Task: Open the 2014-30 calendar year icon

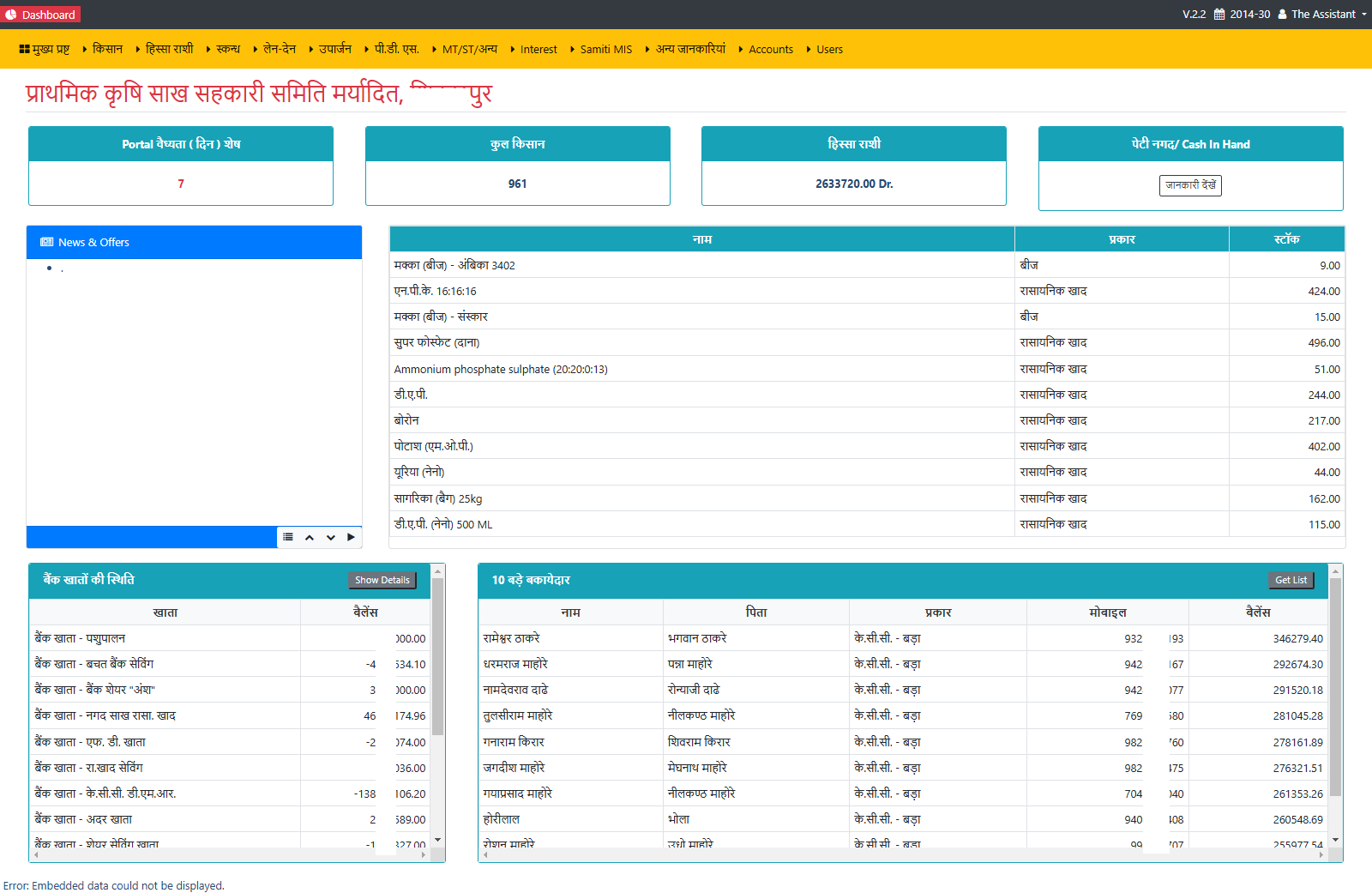Action: (1219, 15)
